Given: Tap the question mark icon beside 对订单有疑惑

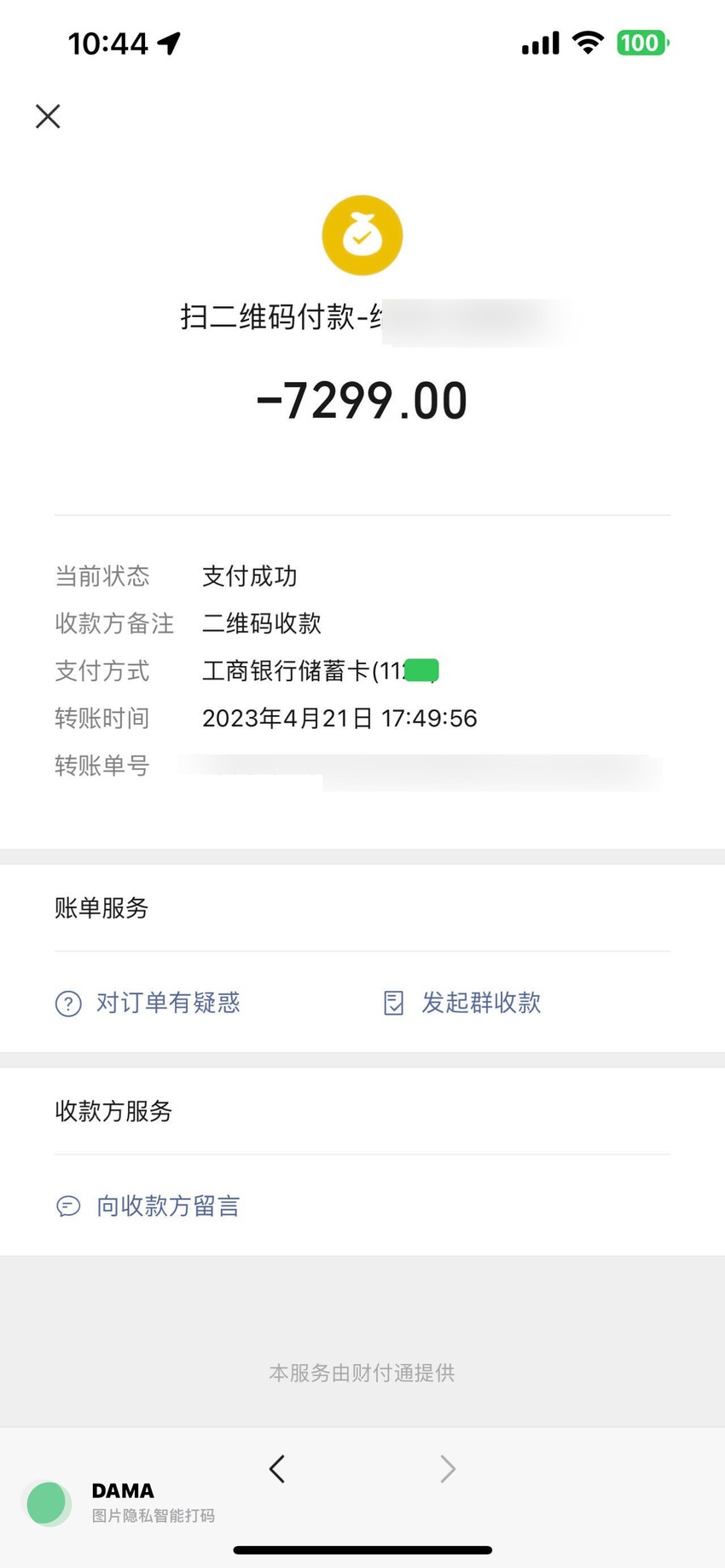Looking at the screenshot, I should point(68,1004).
